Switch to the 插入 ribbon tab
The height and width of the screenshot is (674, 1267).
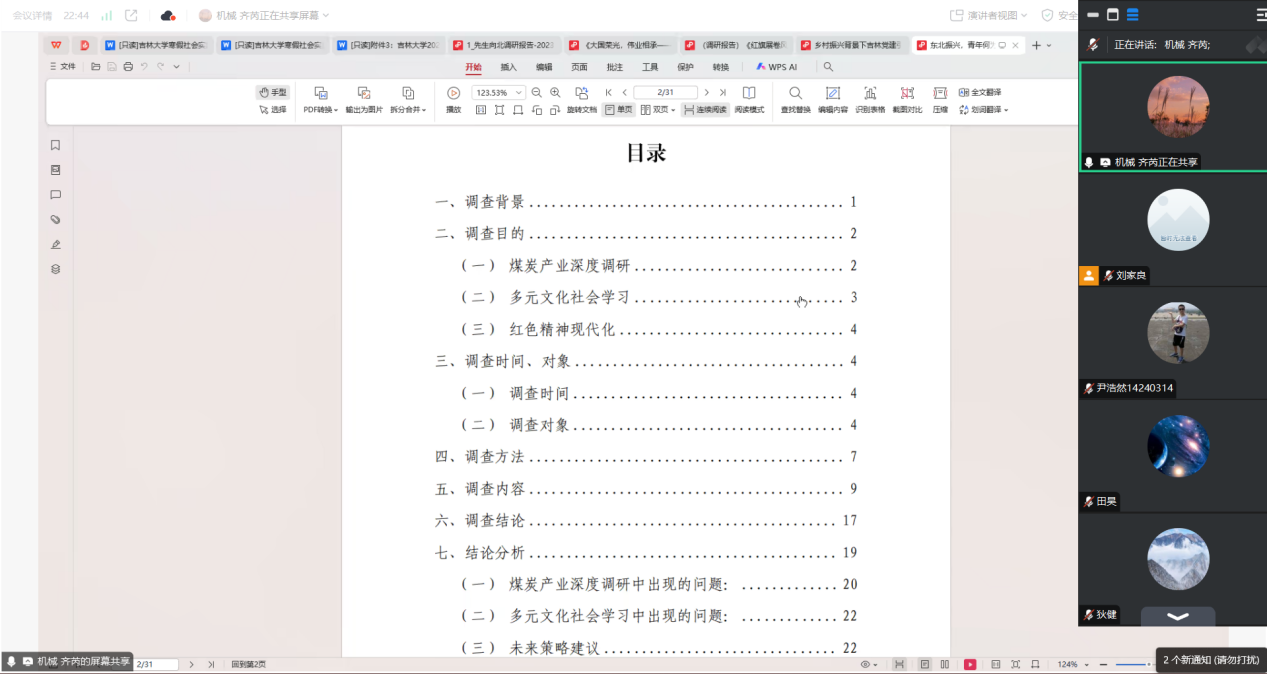[508, 67]
